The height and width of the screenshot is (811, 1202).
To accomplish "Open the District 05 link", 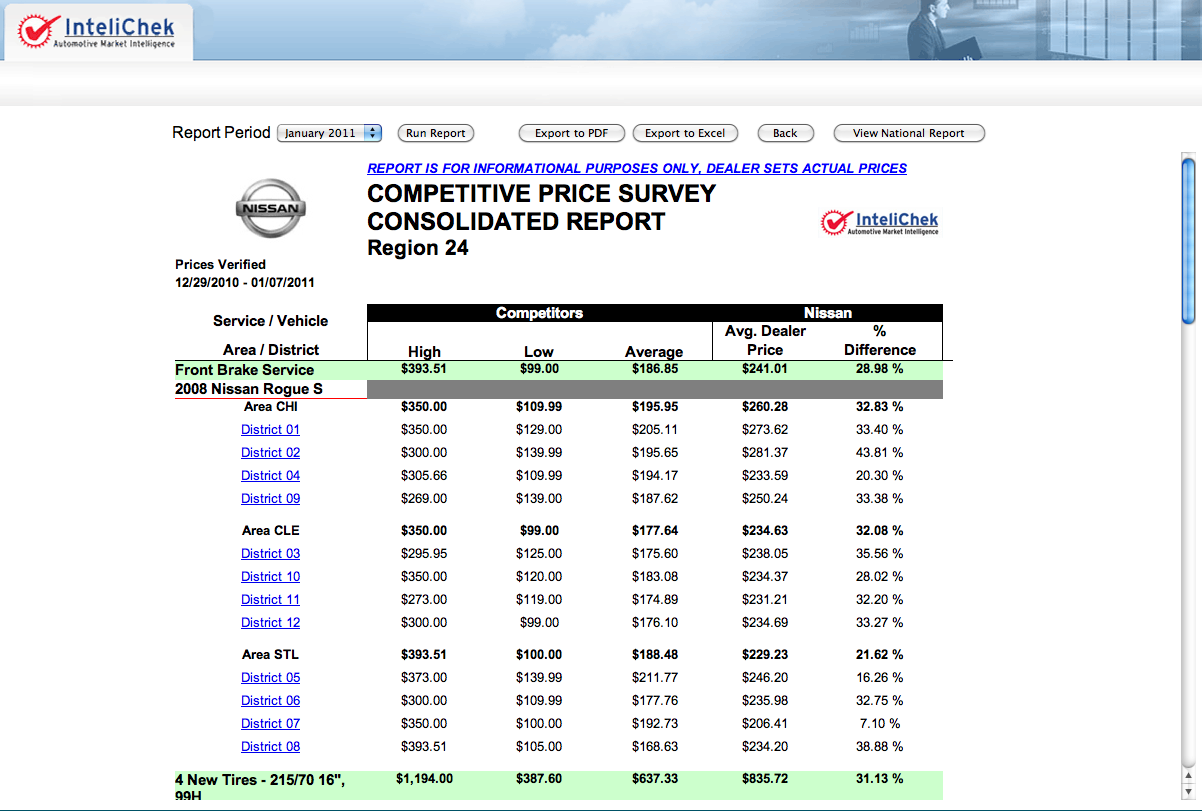I will tap(270, 678).
